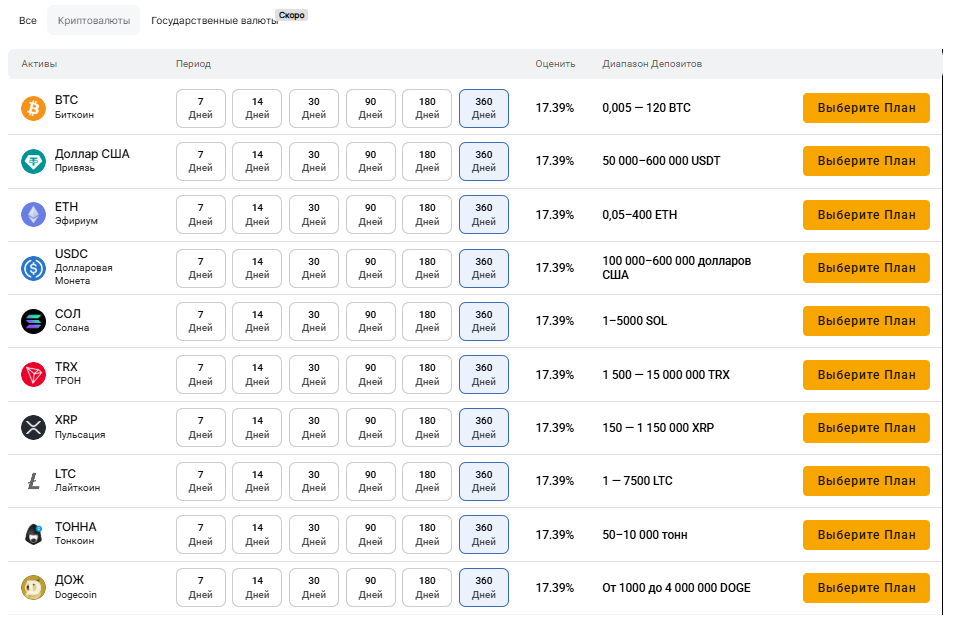
Task: Click the vertical scrollbar at right edge
Action: pyautogui.click(x=943, y=332)
